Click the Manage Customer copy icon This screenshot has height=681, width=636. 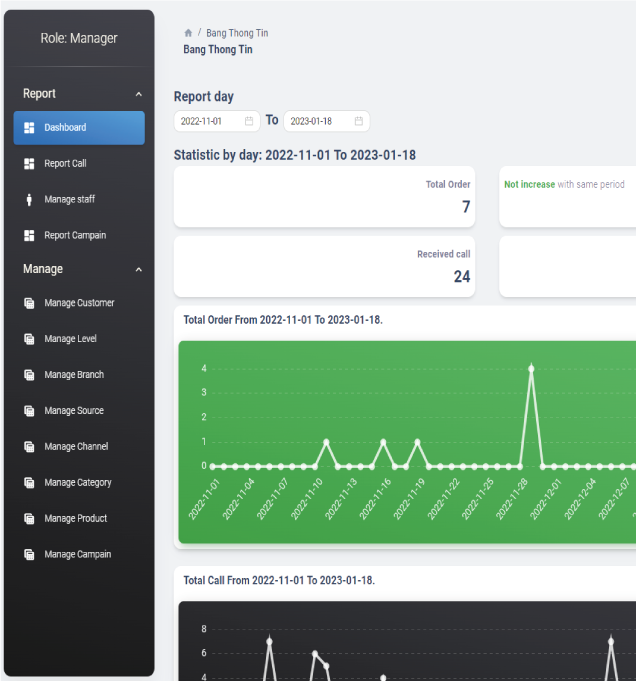click(x=29, y=303)
